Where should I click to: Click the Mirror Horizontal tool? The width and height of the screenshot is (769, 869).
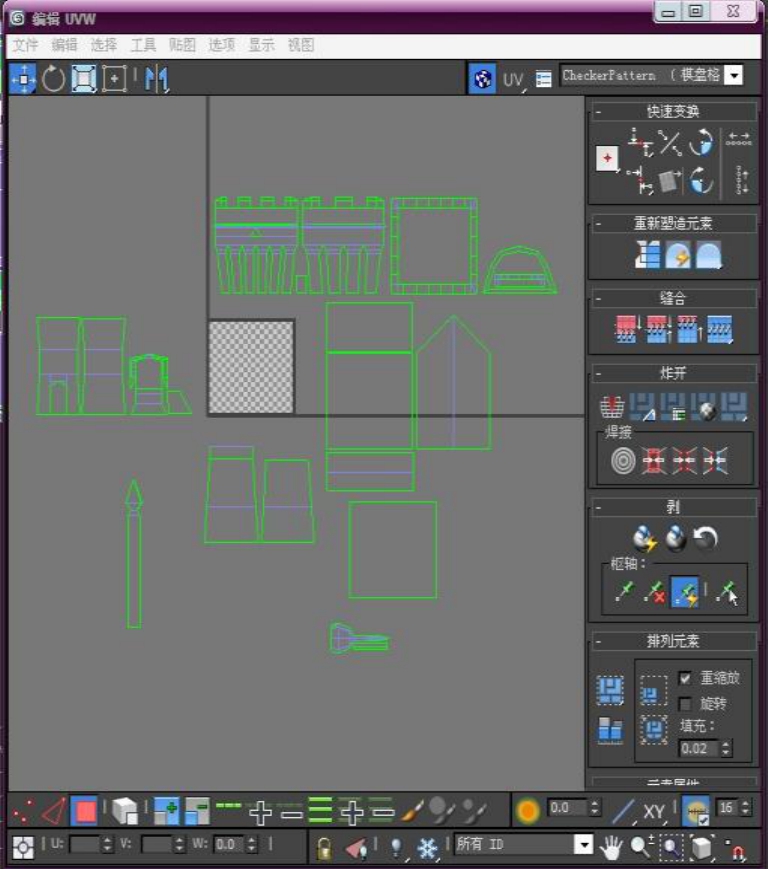coord(156,79)
